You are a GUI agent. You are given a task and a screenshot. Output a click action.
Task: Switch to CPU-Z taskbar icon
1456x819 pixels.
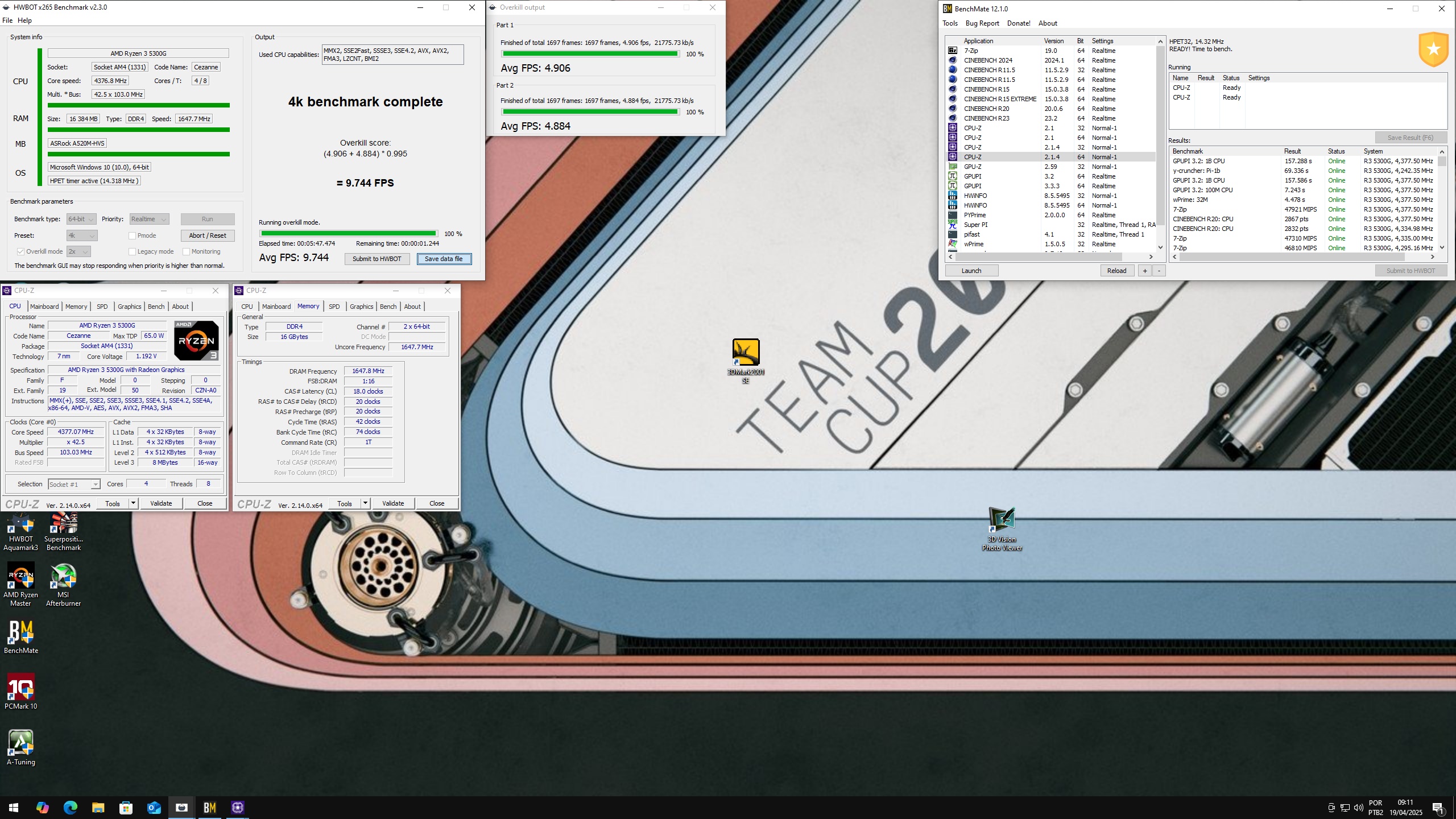pyautogui.click(x=238, y=808)
